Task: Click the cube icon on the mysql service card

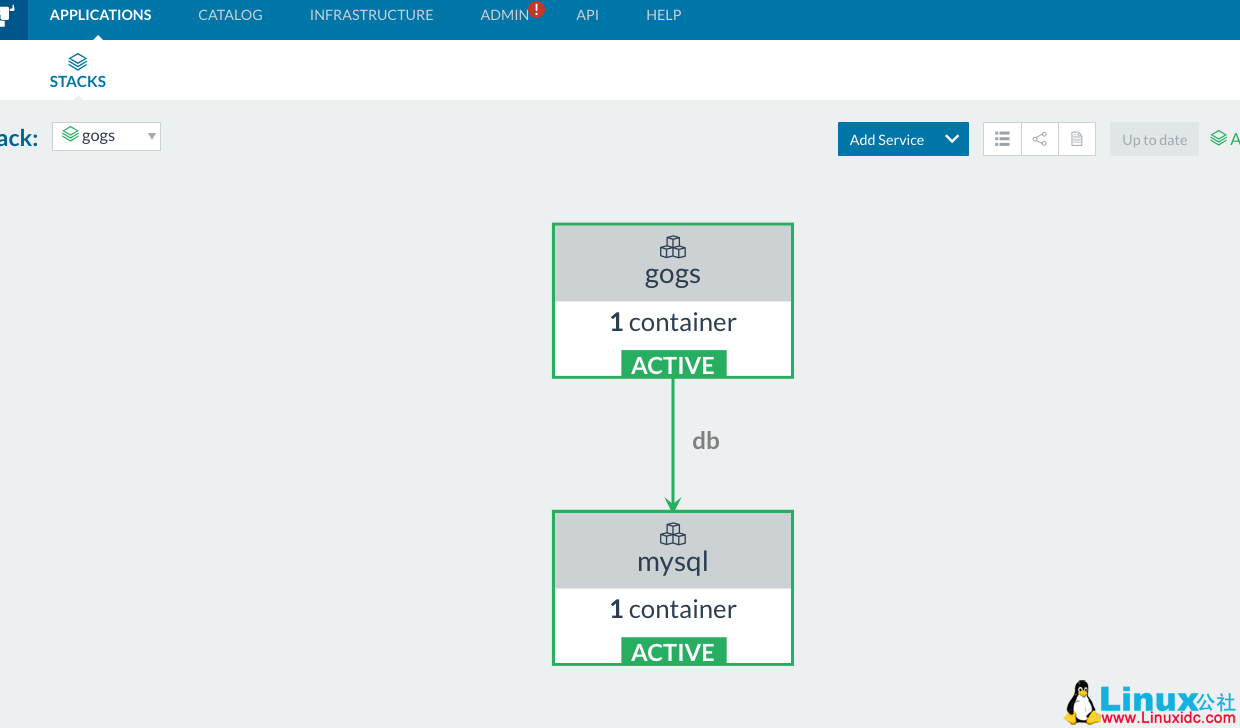Action: pyautogui.click(x=672, y=534)
